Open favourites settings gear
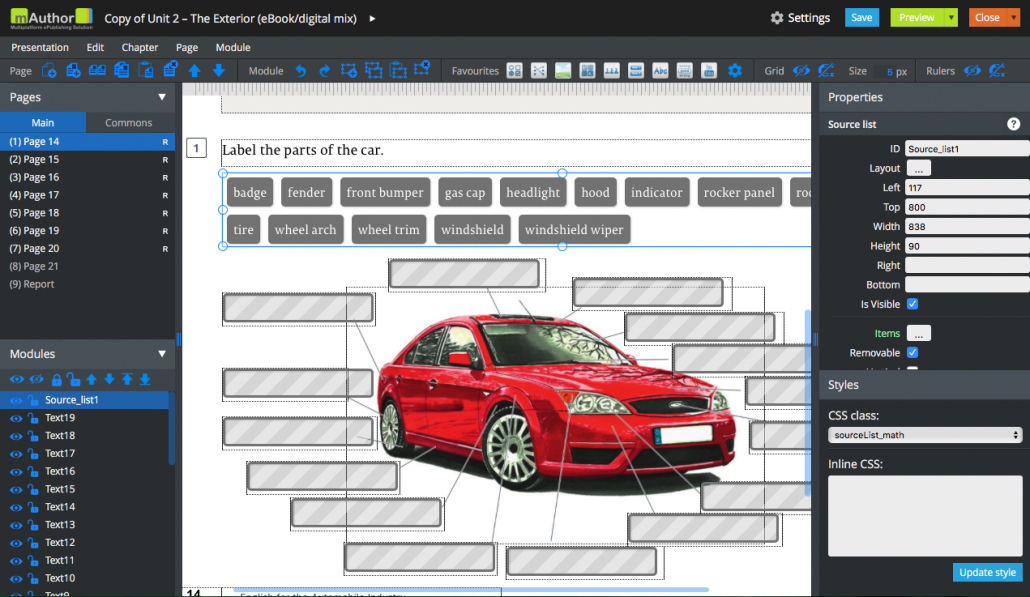 coord(734,70)
